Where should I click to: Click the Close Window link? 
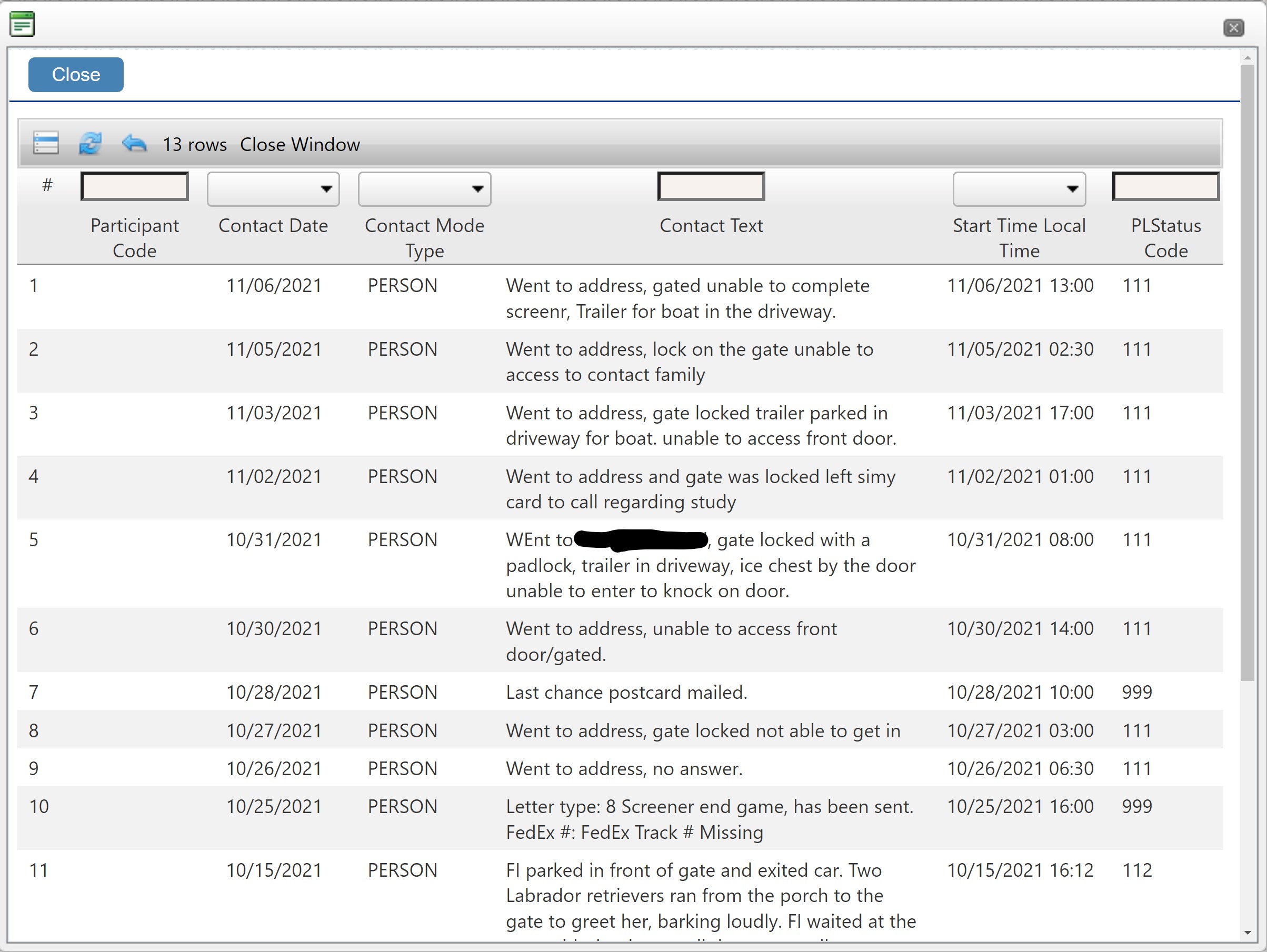coord(300,144)
